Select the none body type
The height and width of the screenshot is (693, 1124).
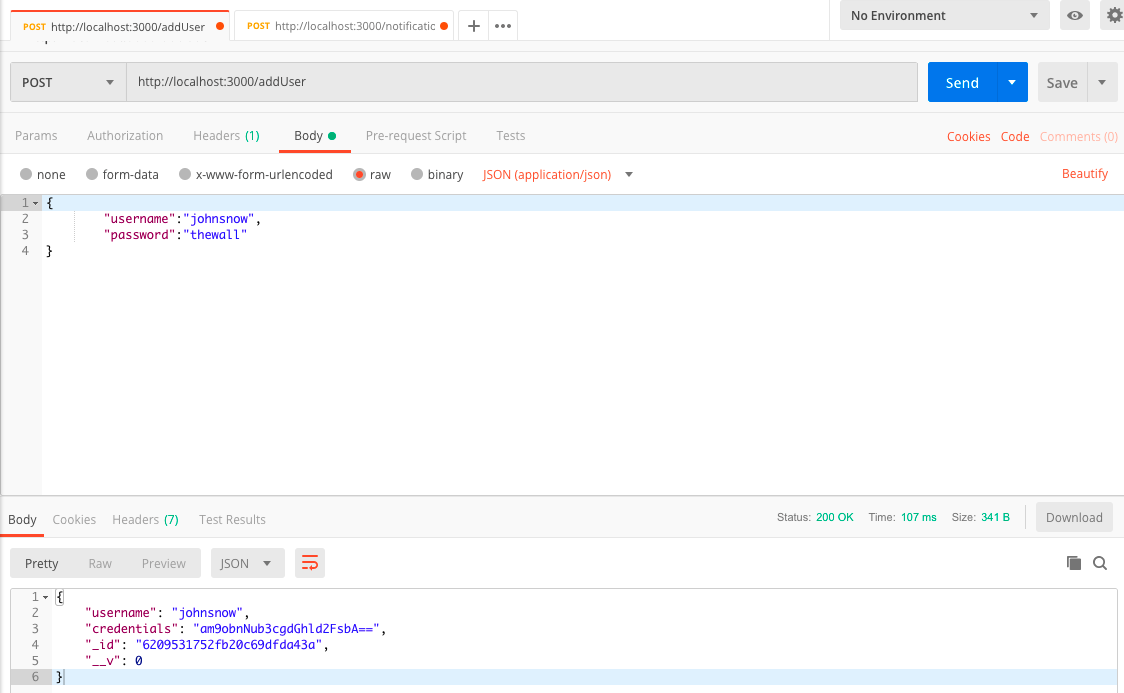pyautogui.click(x=27, y=174)
